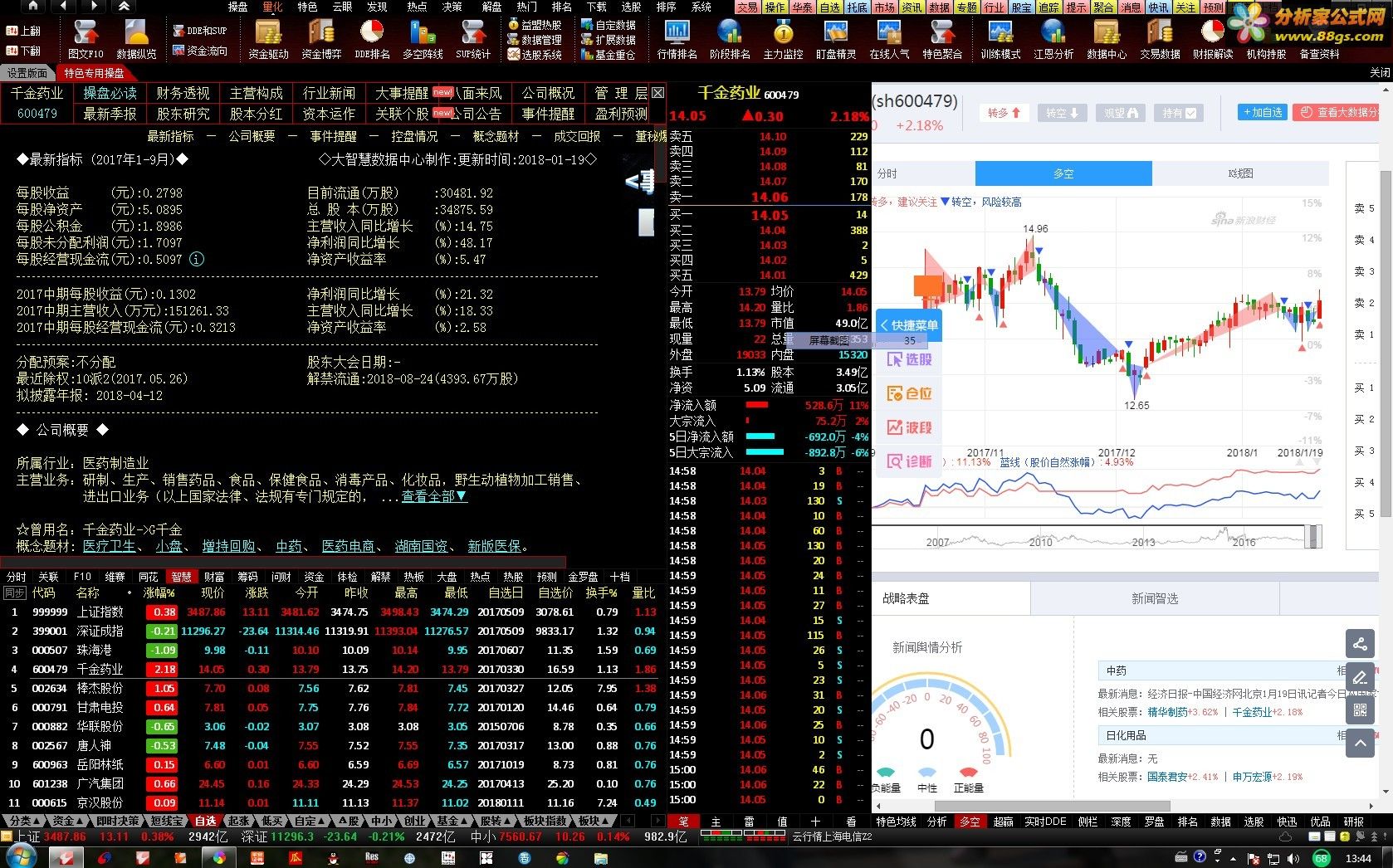Click the 仓位 quick menu button
Viewport: 1393px width, 868px height.
[x=910, y=393]
